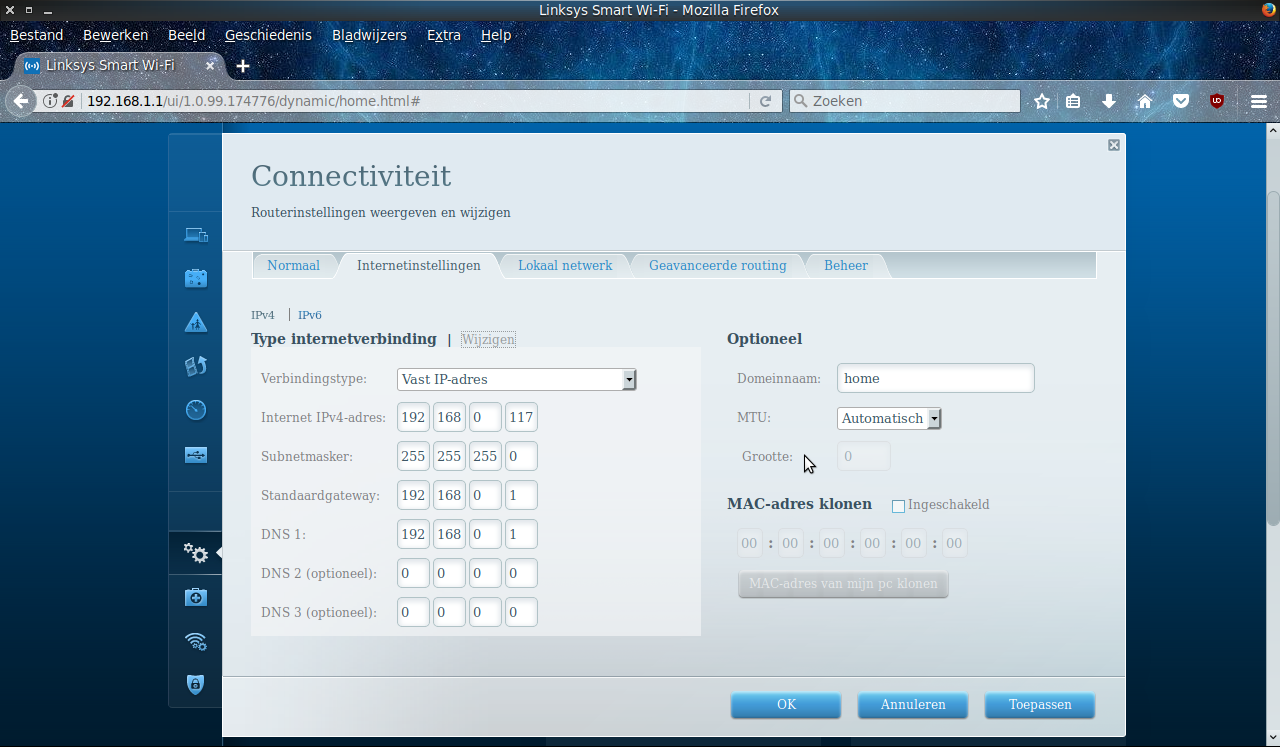The height and width of the screenshot is (747, 1280).
Task: Click the Domeinnaam input field
Action: [936, 379]
